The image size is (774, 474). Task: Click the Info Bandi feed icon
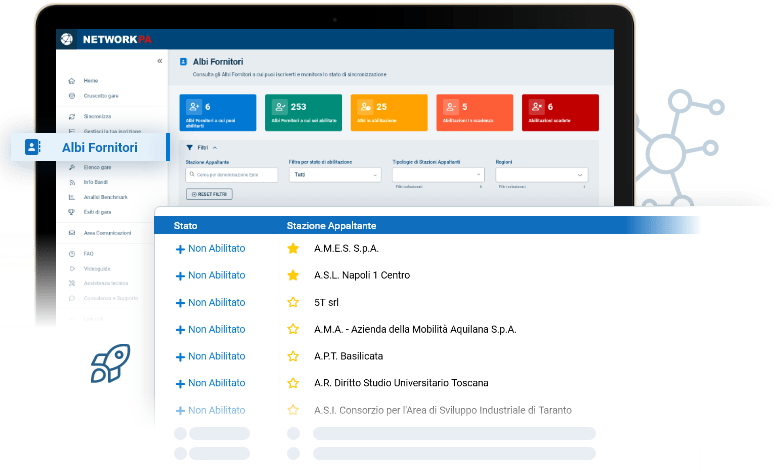pyautogui.click(x=71, y=184)
